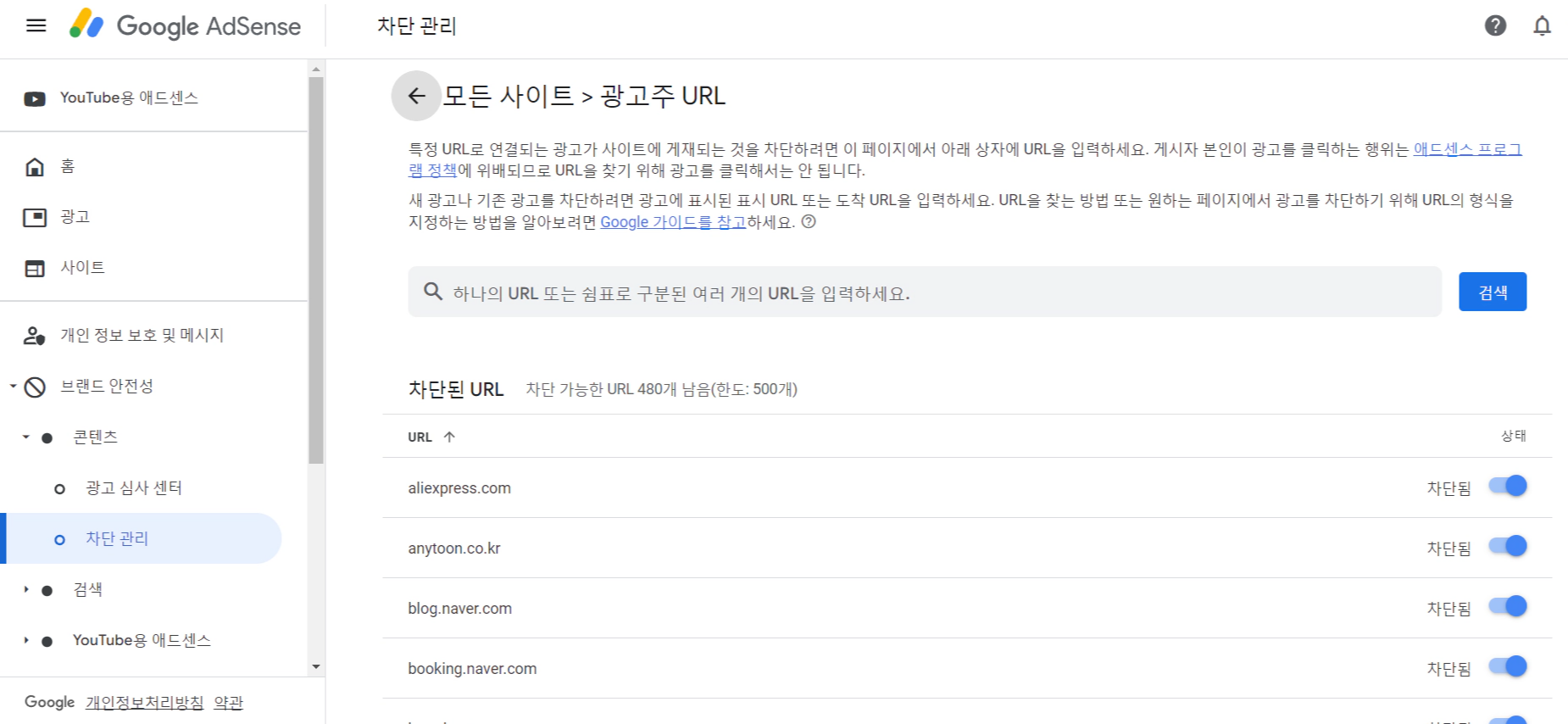This screenshot has height=724, width=1568.
Task: Click the sidebar scrollbar thumb
Action: (316, 270)
